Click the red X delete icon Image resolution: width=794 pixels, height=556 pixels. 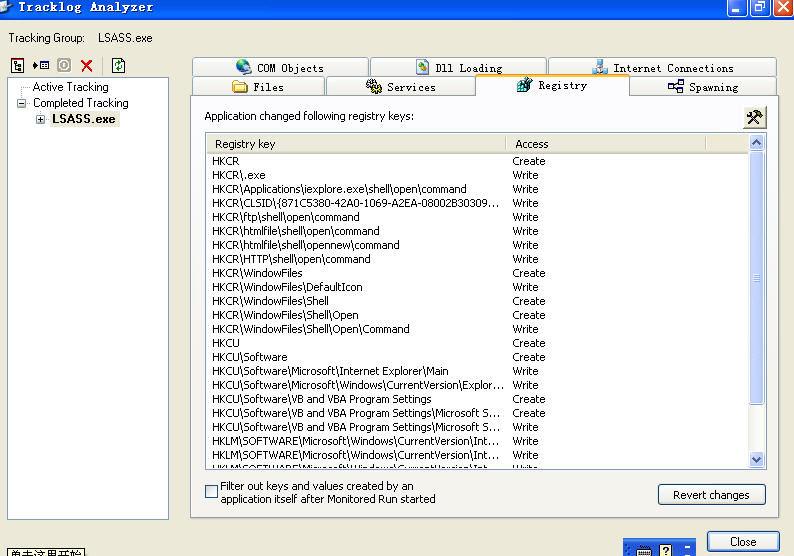pyautogui.click(x=87, y=65)
